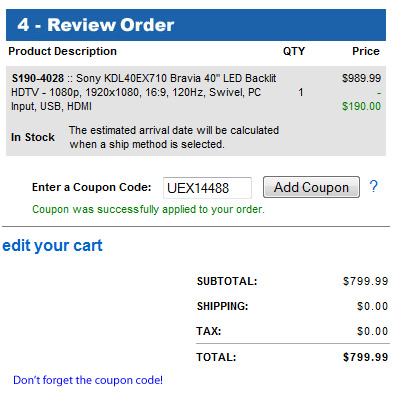Click the estimated arrival date notice
This screenshot has width=396, height=393.
174,137
